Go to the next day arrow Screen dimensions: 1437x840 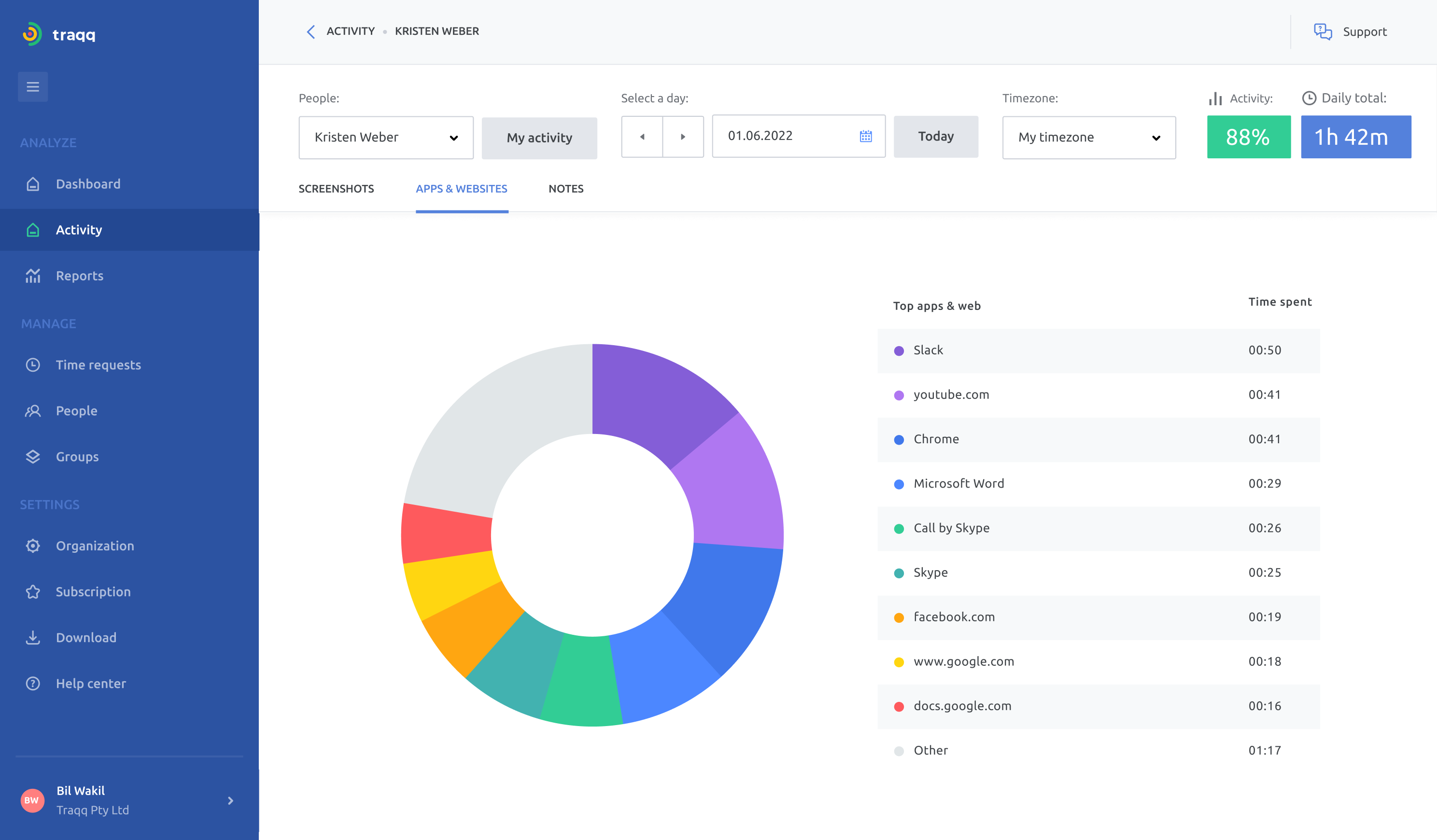pyautogui.click(x=683, y=137)
